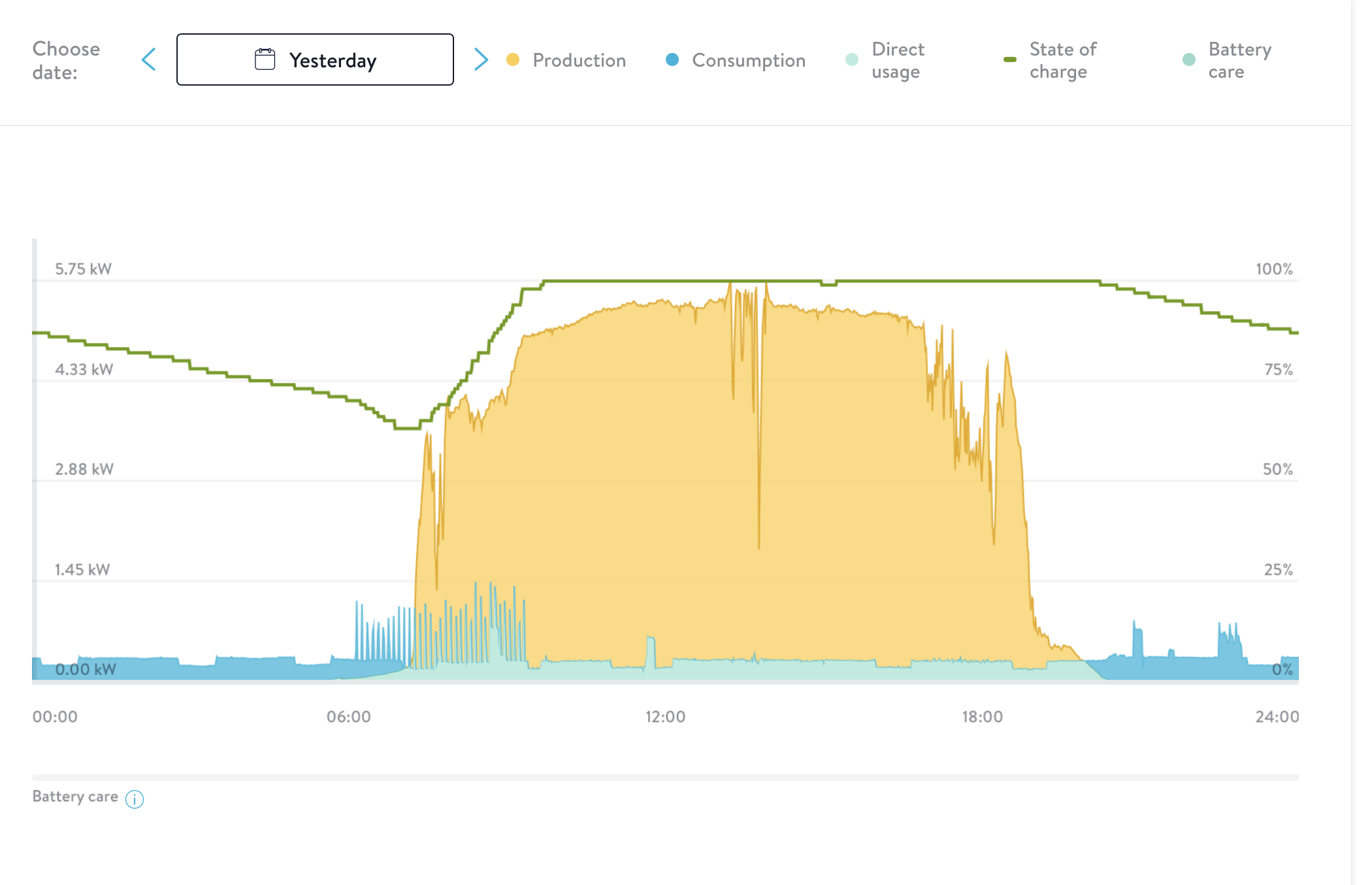Toggle Consumption series label
This screenshot has width=1372, height=885.
pos(748,60)
